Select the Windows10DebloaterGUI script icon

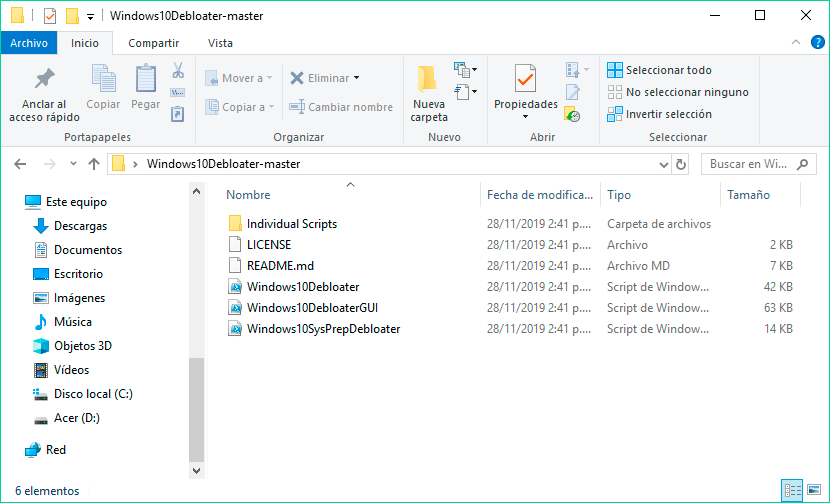[235, 308]
